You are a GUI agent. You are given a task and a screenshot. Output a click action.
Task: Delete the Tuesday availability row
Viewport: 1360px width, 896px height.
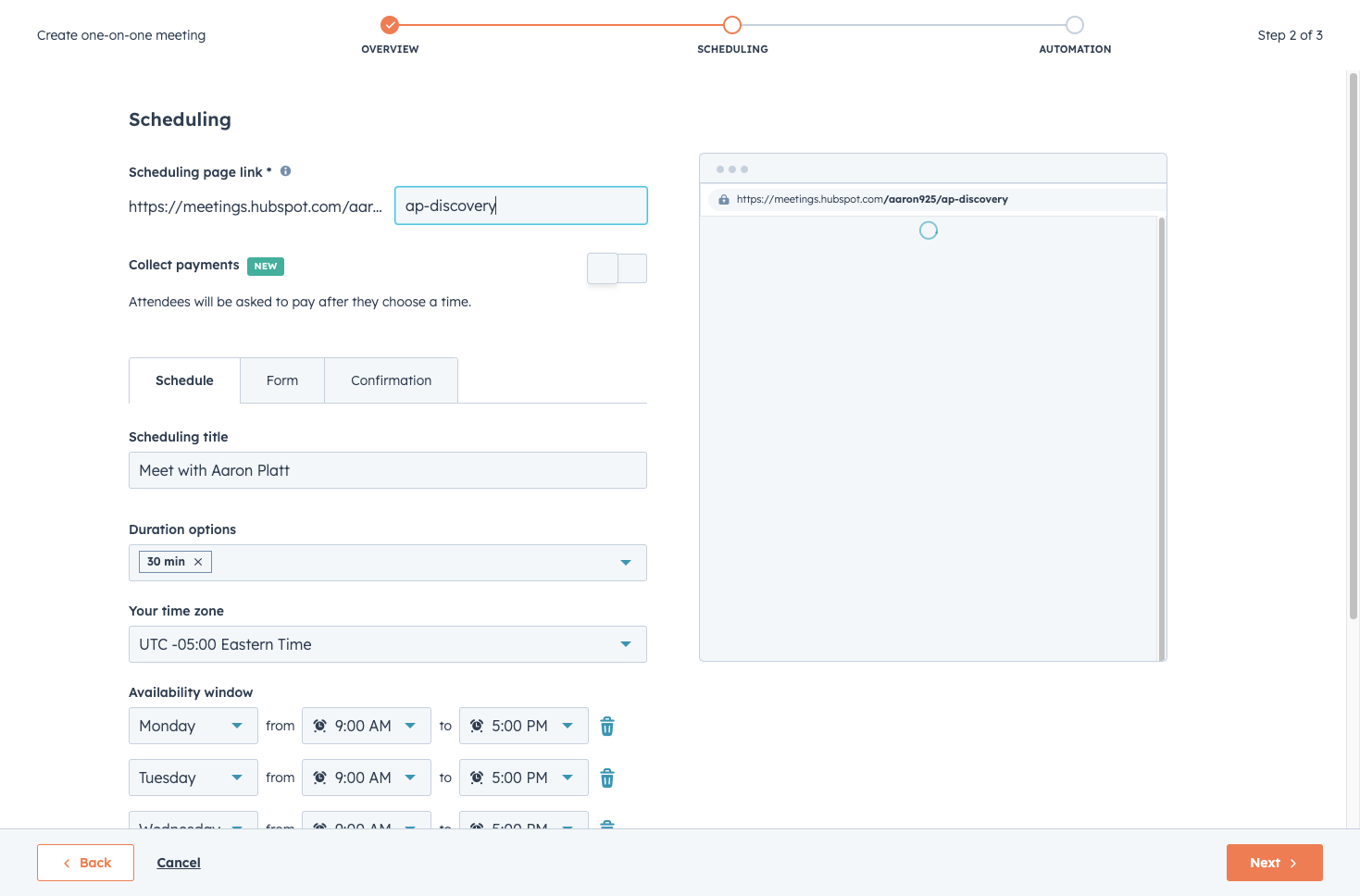coord(607,778)
